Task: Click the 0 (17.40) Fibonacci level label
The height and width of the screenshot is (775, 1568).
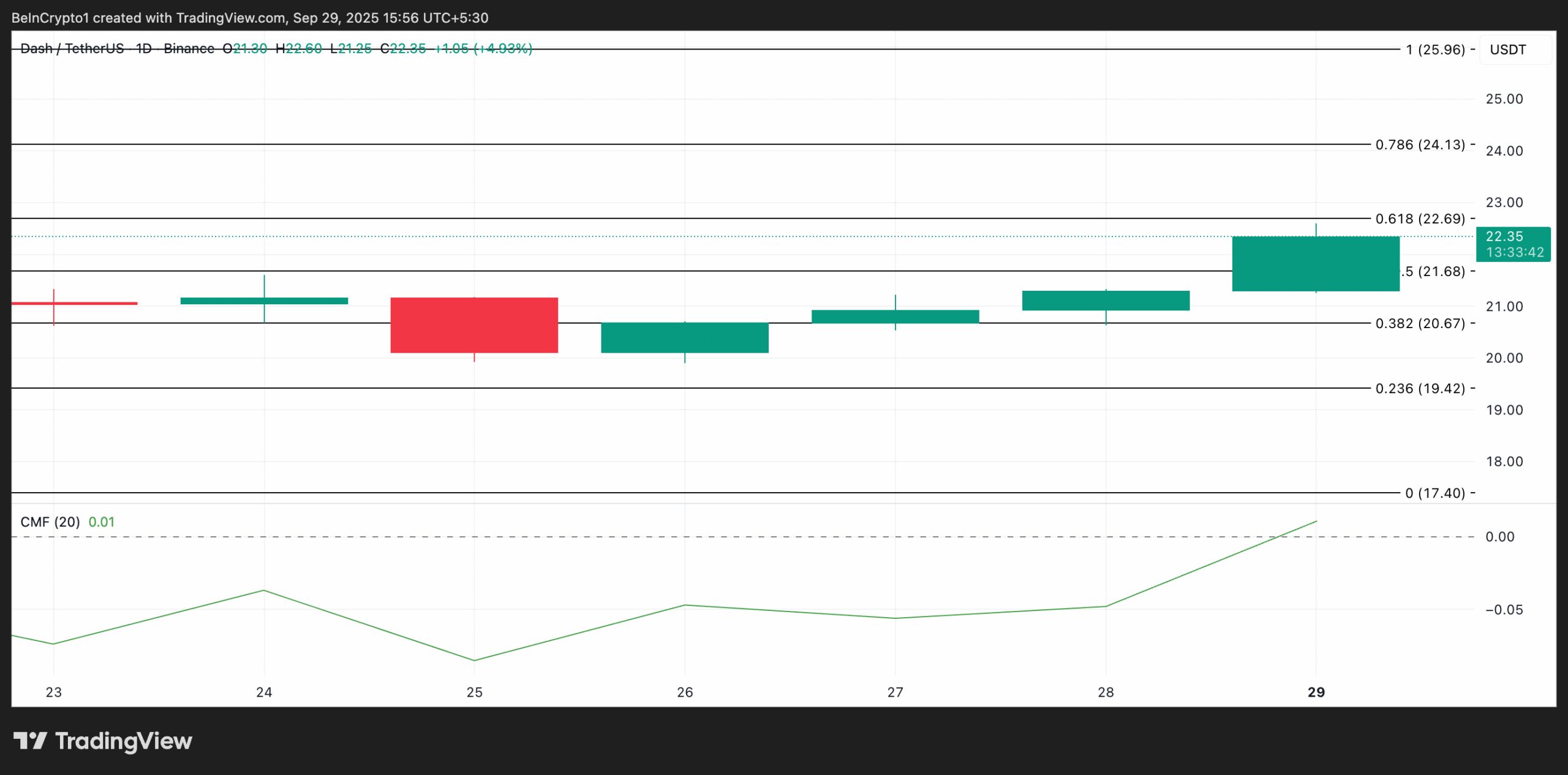Action: point(1434,493)
